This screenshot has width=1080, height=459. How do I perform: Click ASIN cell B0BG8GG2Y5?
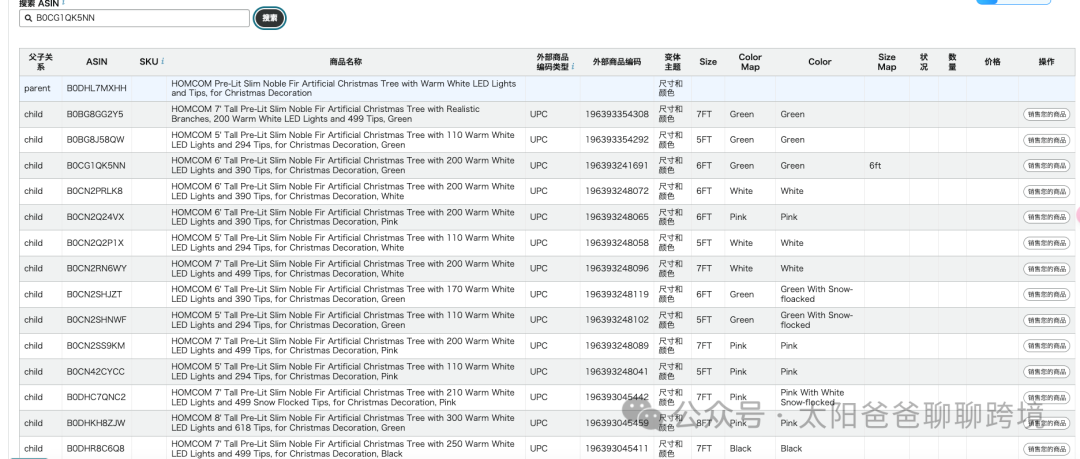[95, 114]
